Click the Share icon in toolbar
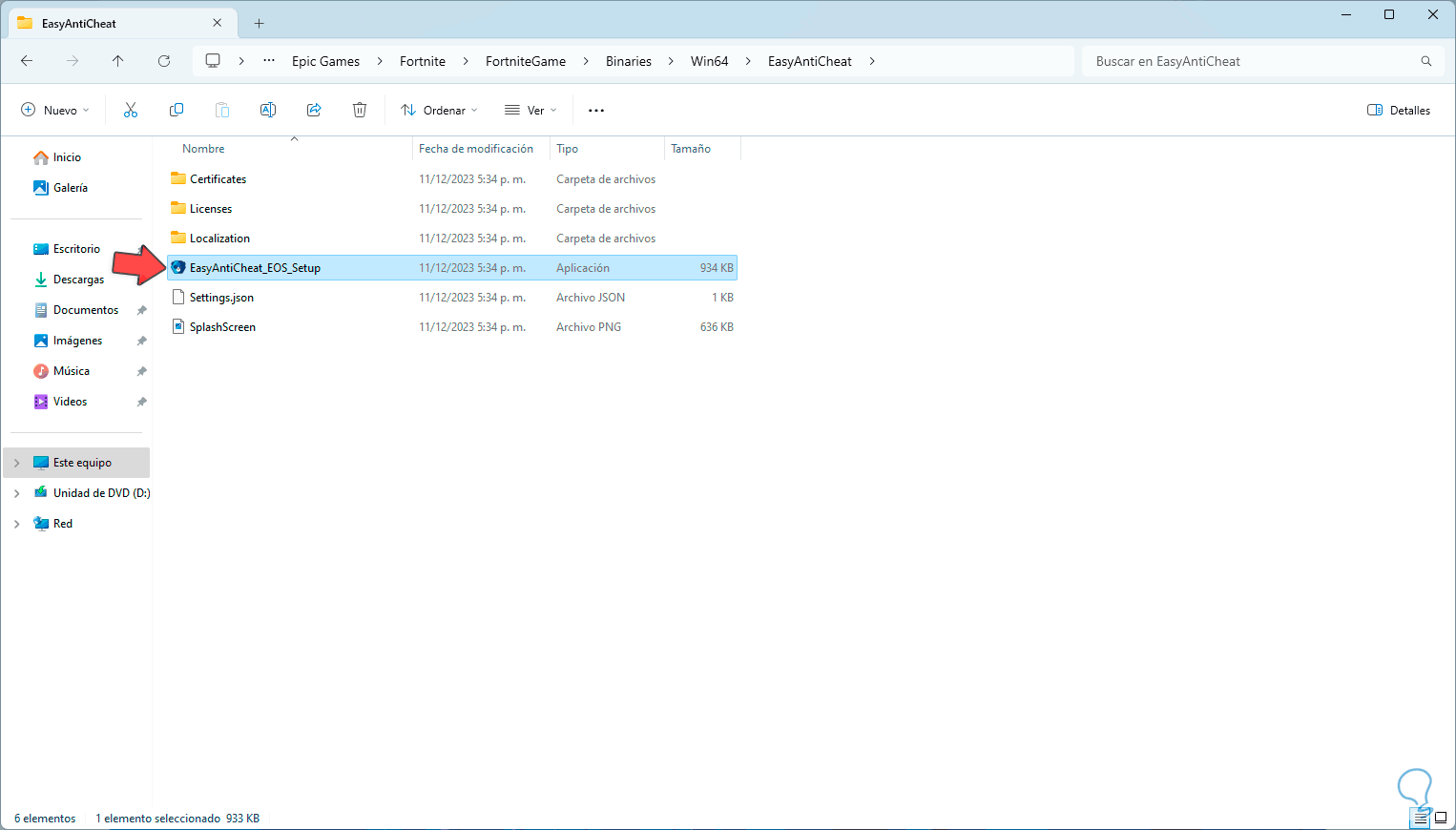Image resolution: width=1456 pixels, height=830 pixels. tap(314, 110)
